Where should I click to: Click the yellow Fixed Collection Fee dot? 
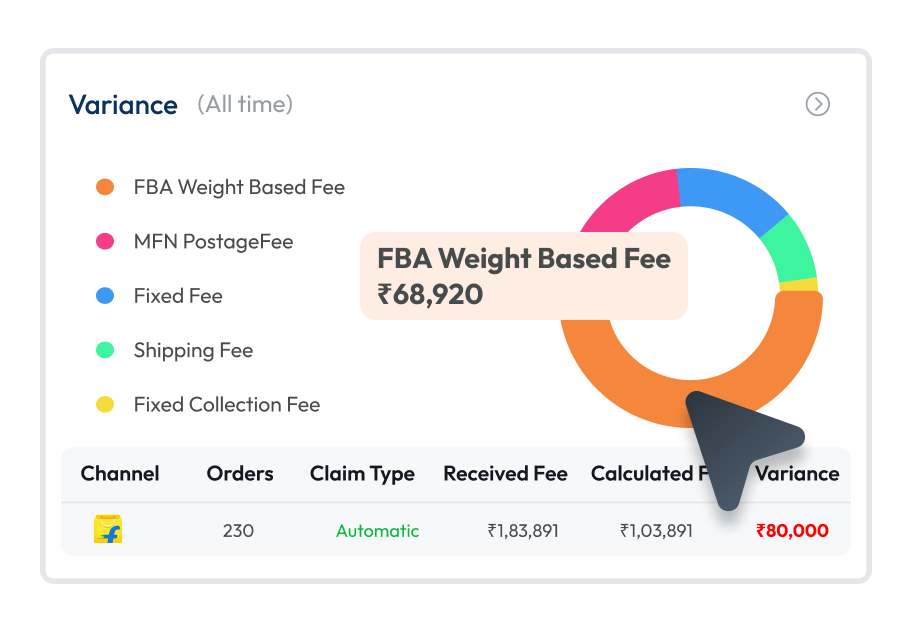(105, 405)
